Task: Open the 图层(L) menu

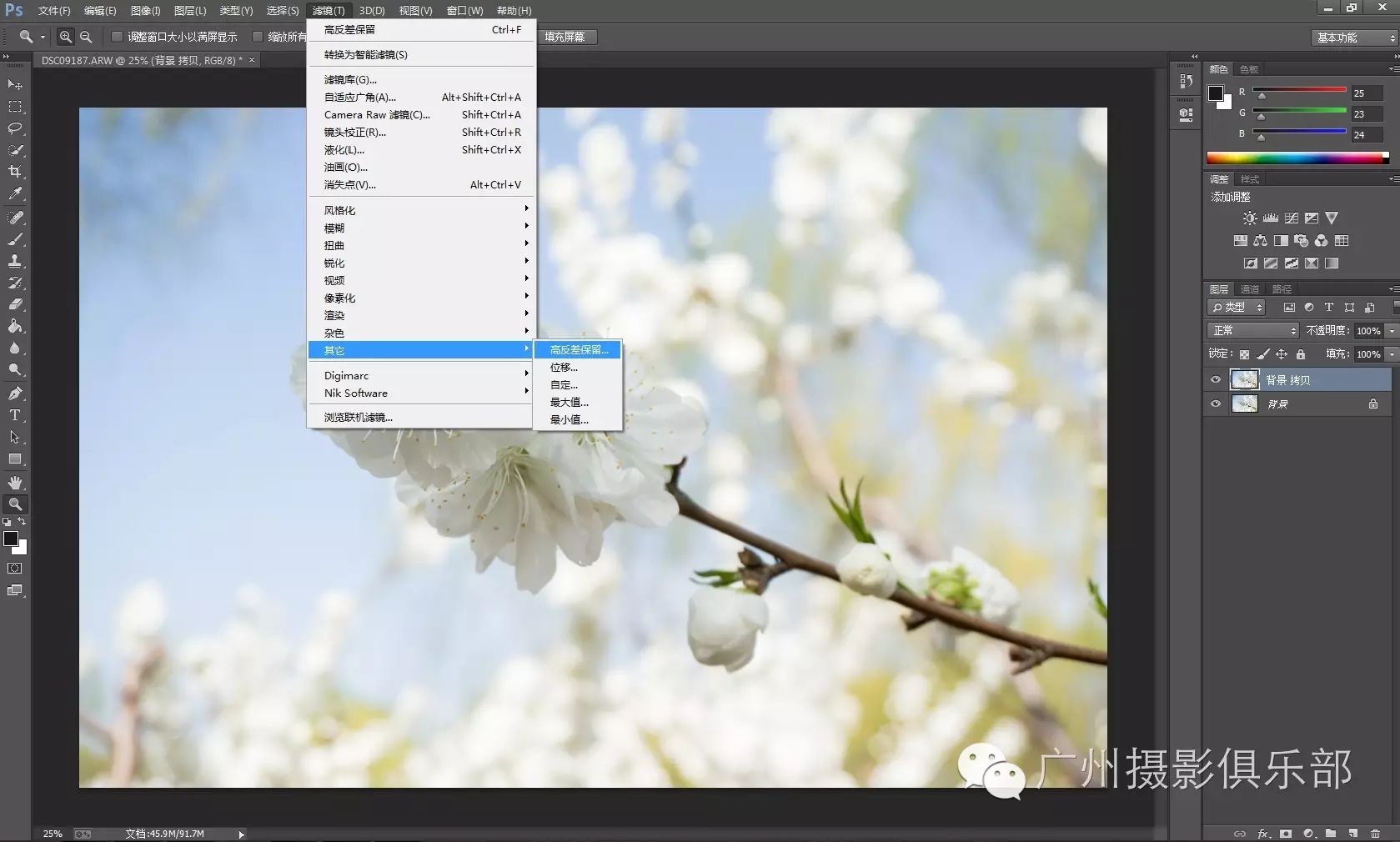Action: 190,11
